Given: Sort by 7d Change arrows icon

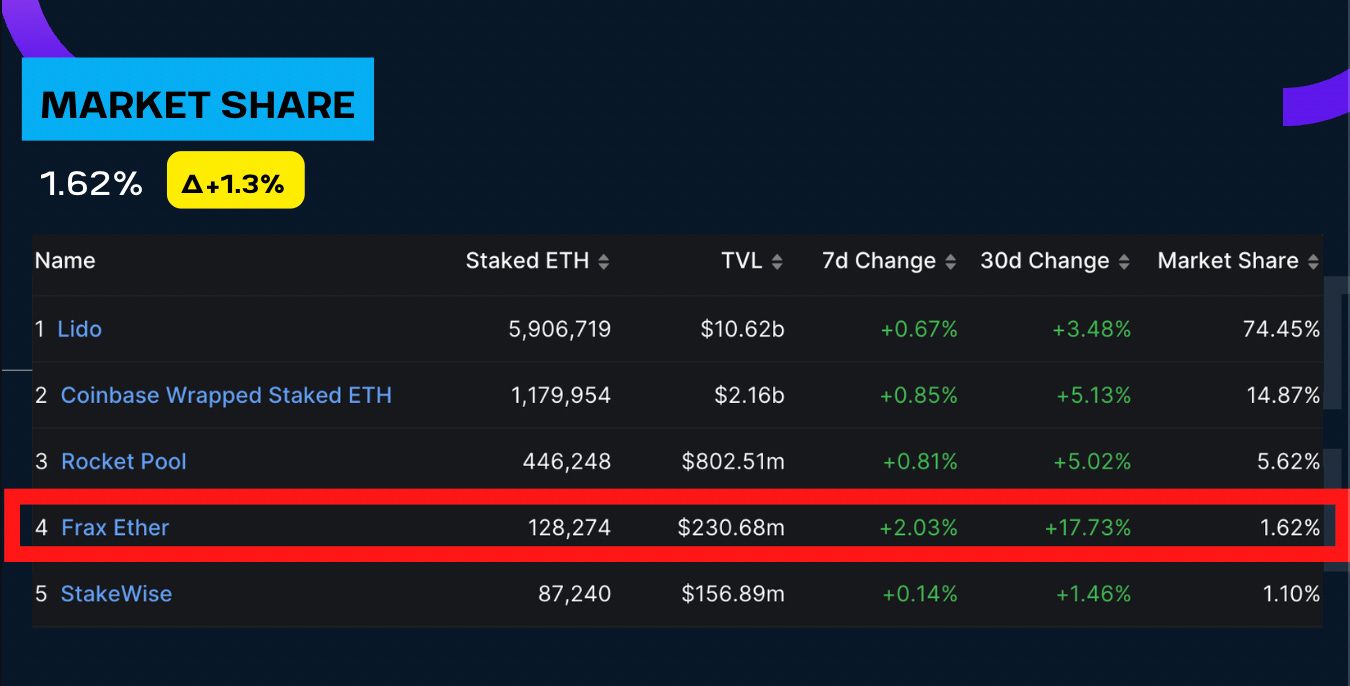Looking at the screenshot, I should point(950,262).
